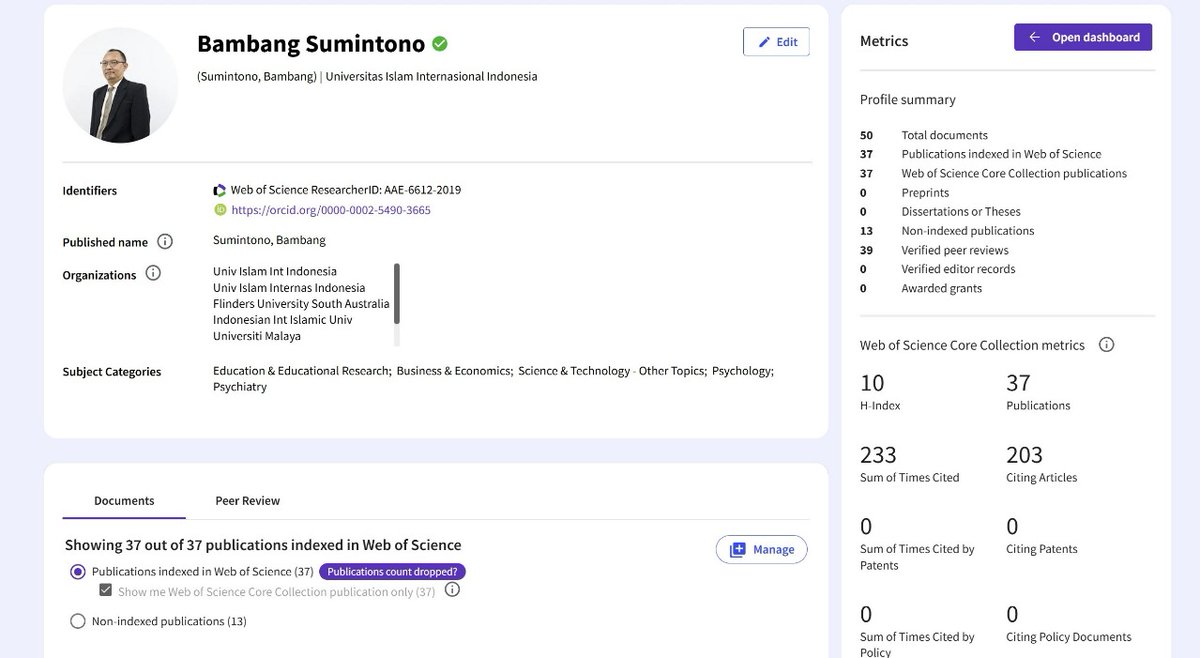Open the ORCID profile link
The width and height of the screenshot is (1200, 658).
pyautogui.click(x=329, y=209)
